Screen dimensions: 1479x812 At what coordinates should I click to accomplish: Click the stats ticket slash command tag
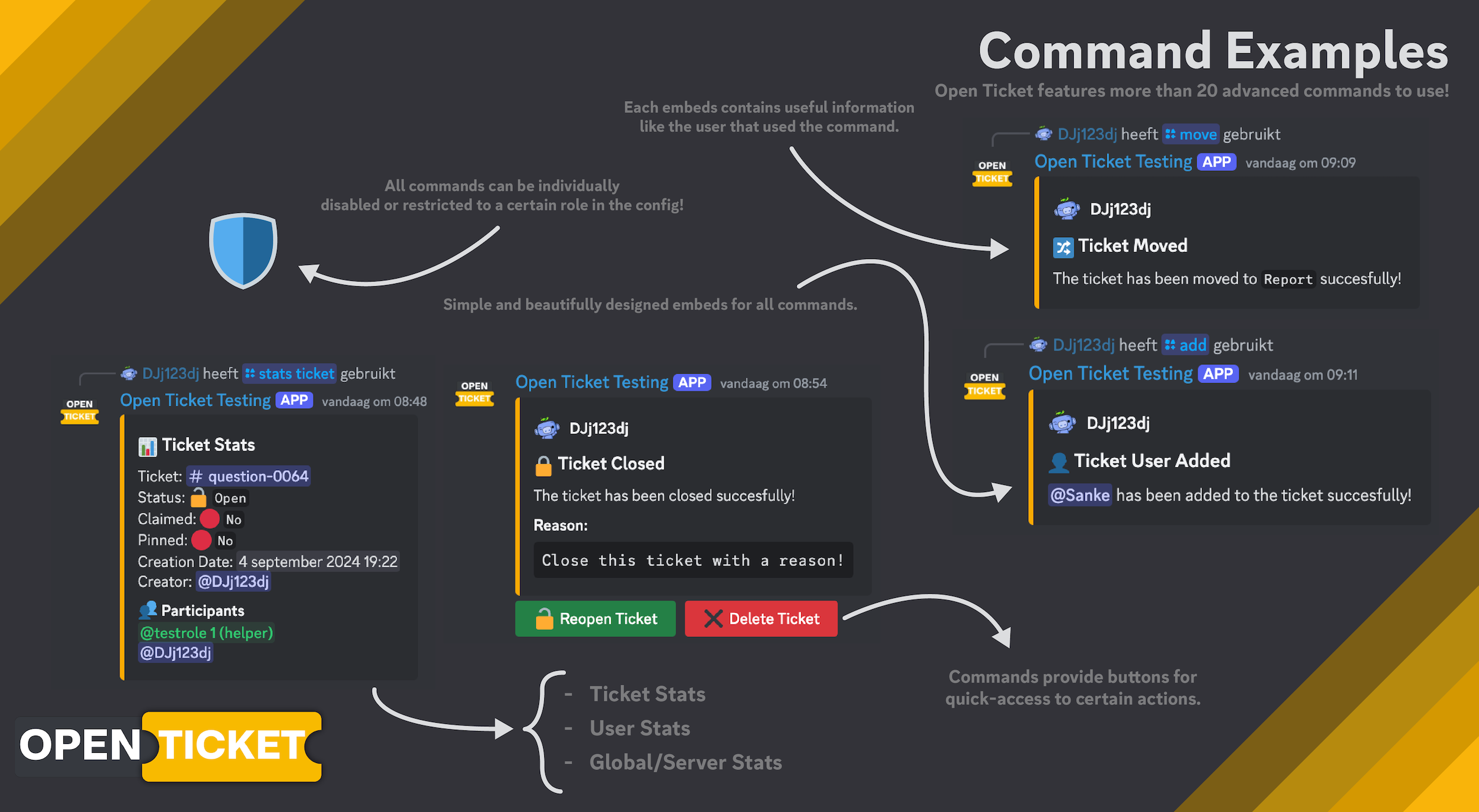(x=290, y=374)
